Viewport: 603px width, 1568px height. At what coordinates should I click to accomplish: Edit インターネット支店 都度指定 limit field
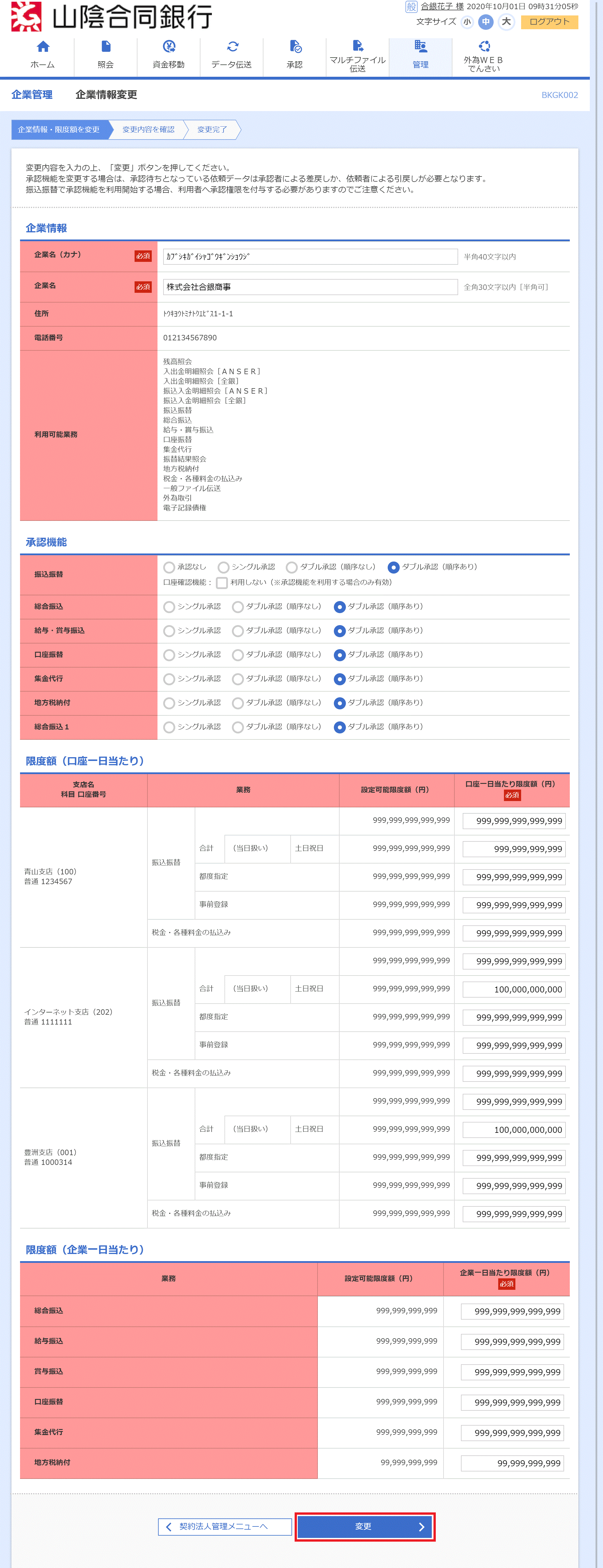[514, 1018]
